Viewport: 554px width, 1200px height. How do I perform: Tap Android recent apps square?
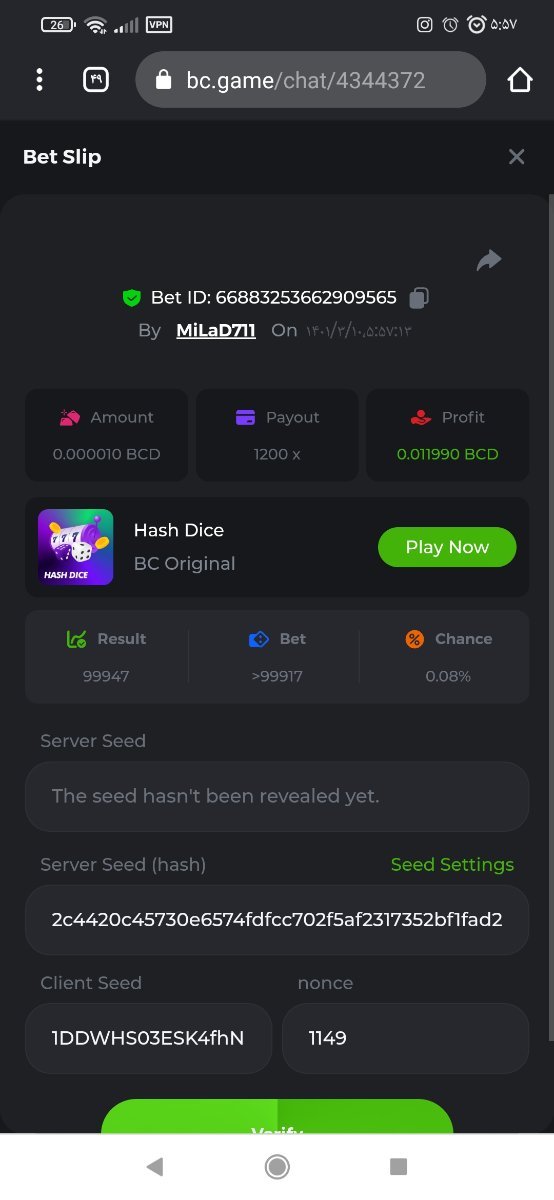(398, 1166)
